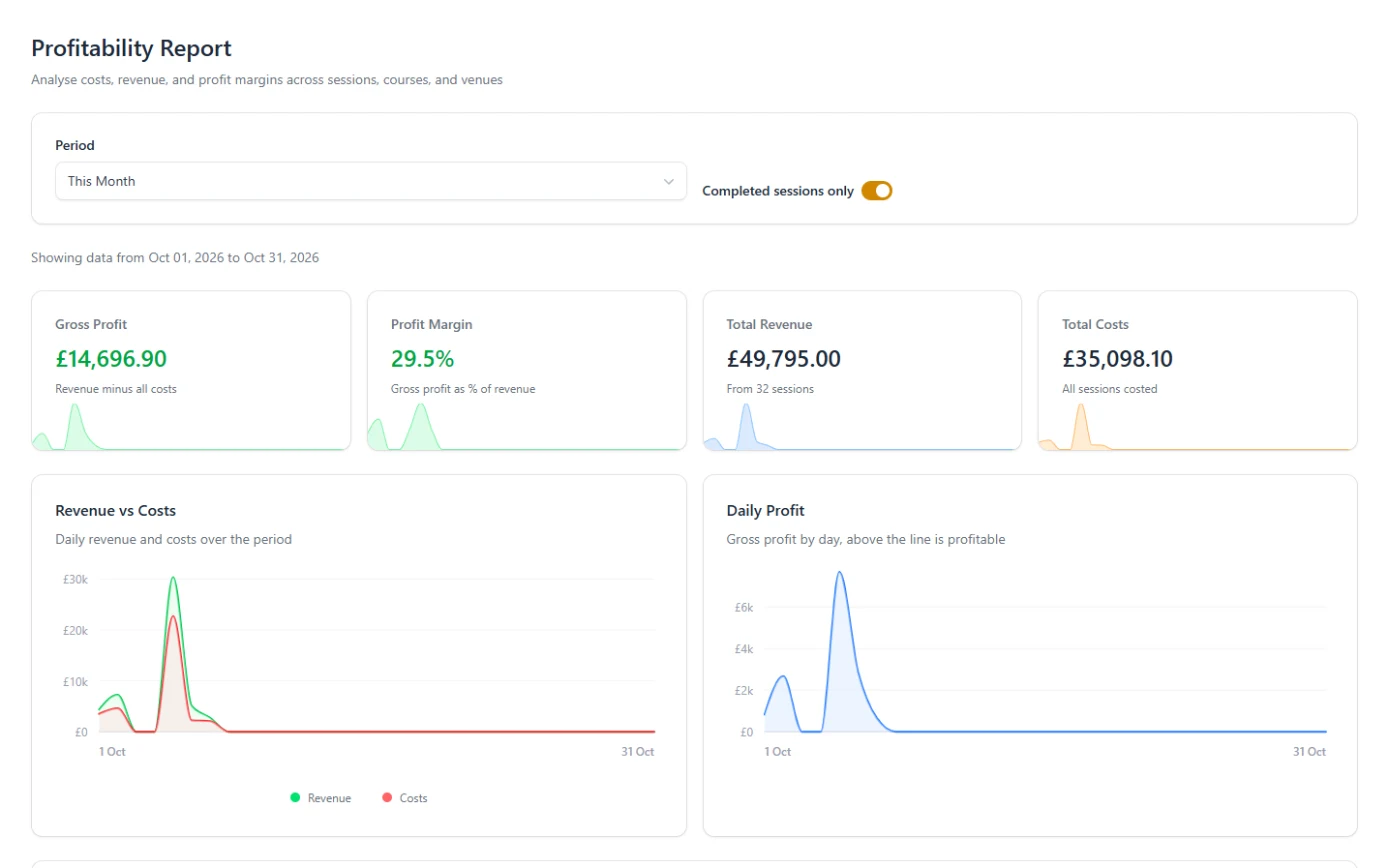Toggle the Costs legend item
1389x868 pixels.
[x=405, y=798]
